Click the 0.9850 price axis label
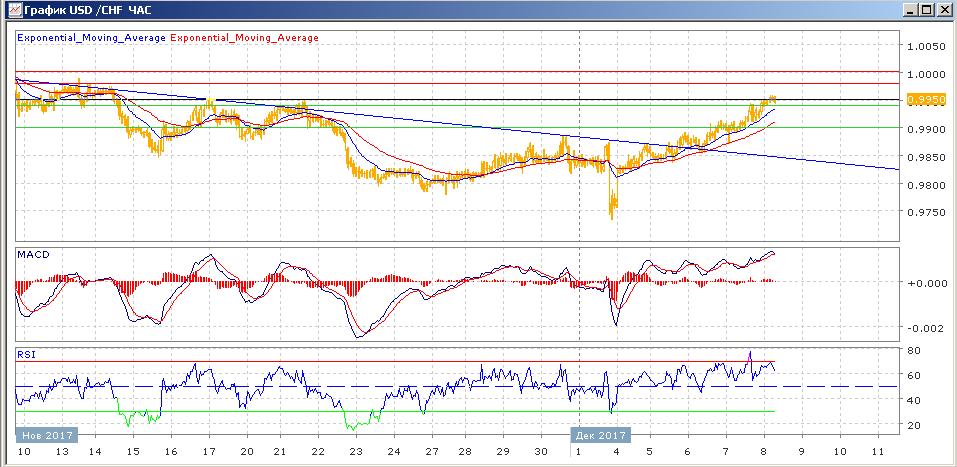The height and width of the screenshot is (467, 957). [927, 157]
